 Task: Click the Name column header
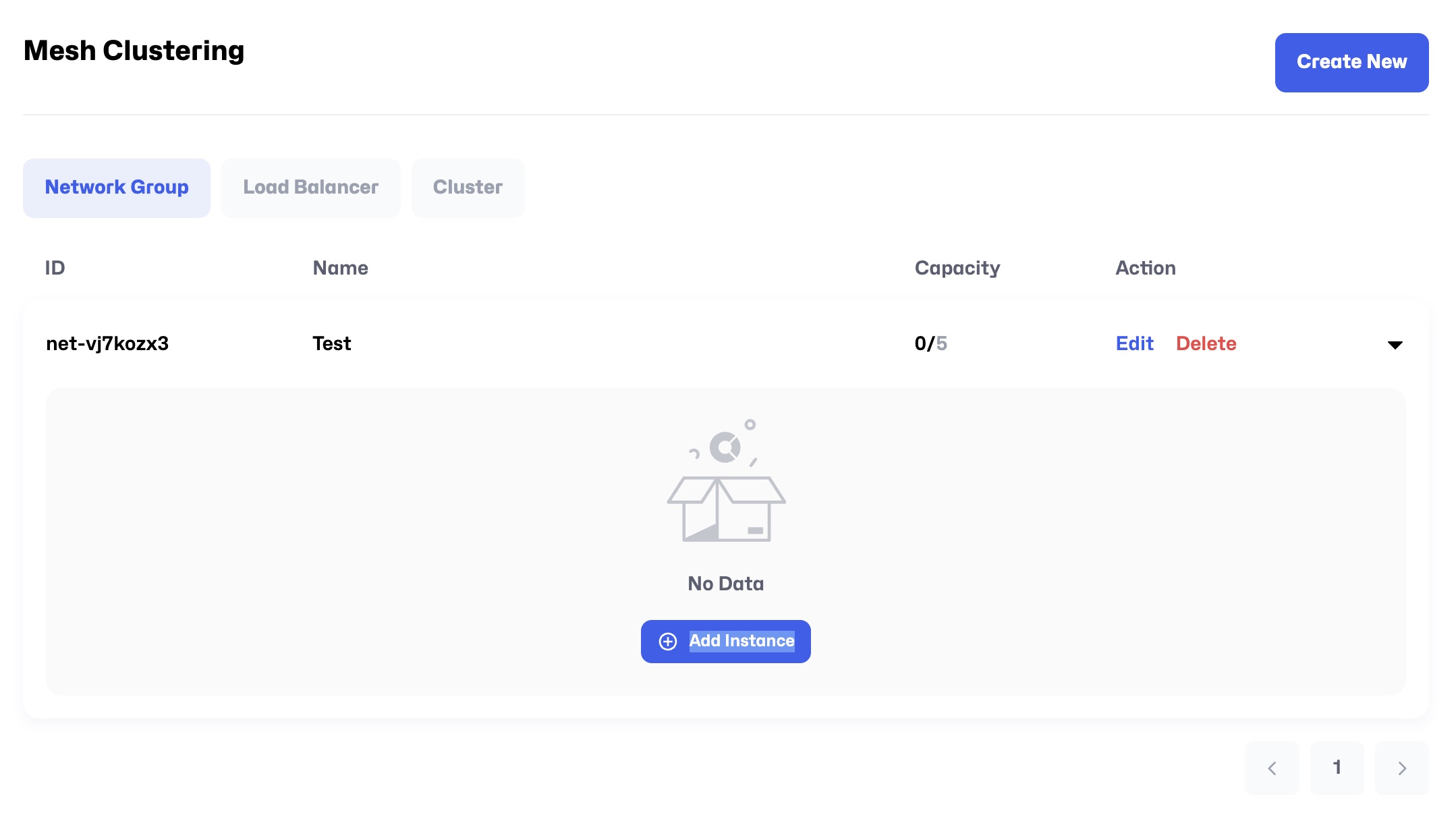click(340, 268)
